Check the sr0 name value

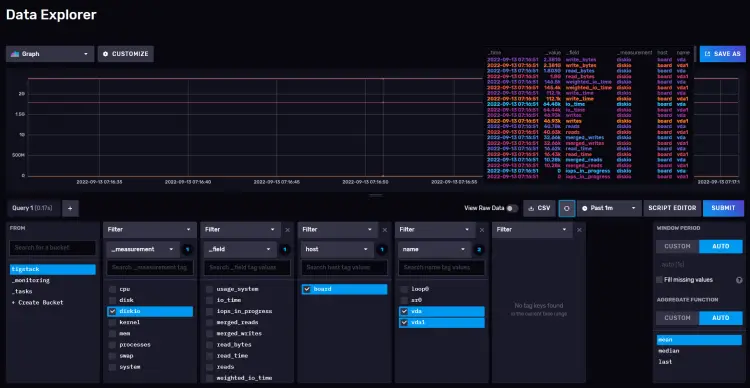[404, 300]
